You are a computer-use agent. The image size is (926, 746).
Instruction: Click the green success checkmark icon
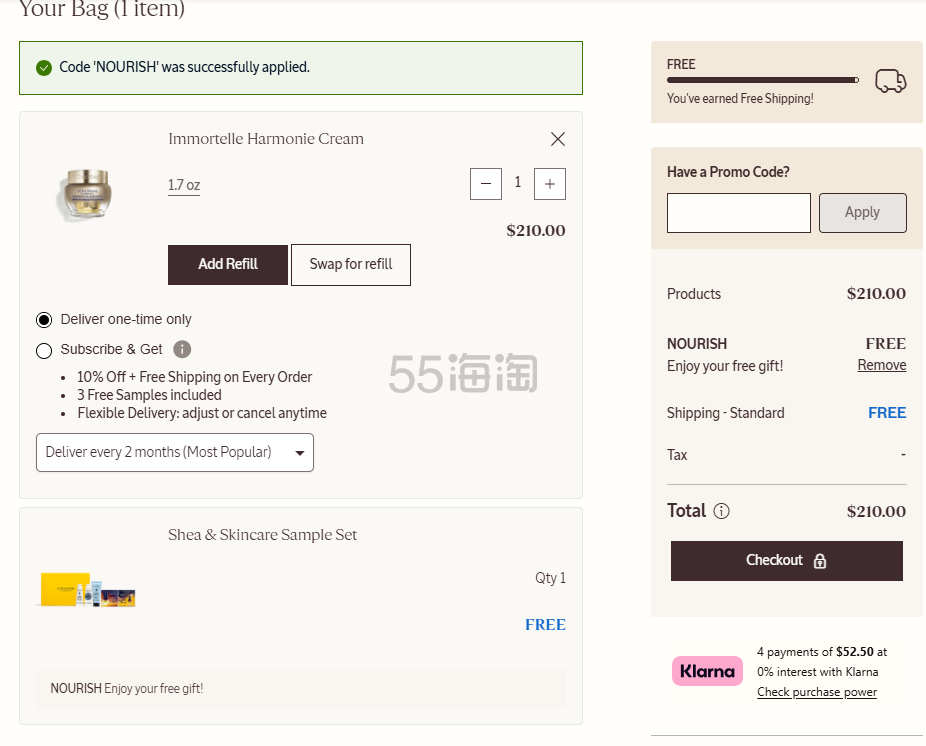(44, 68)
